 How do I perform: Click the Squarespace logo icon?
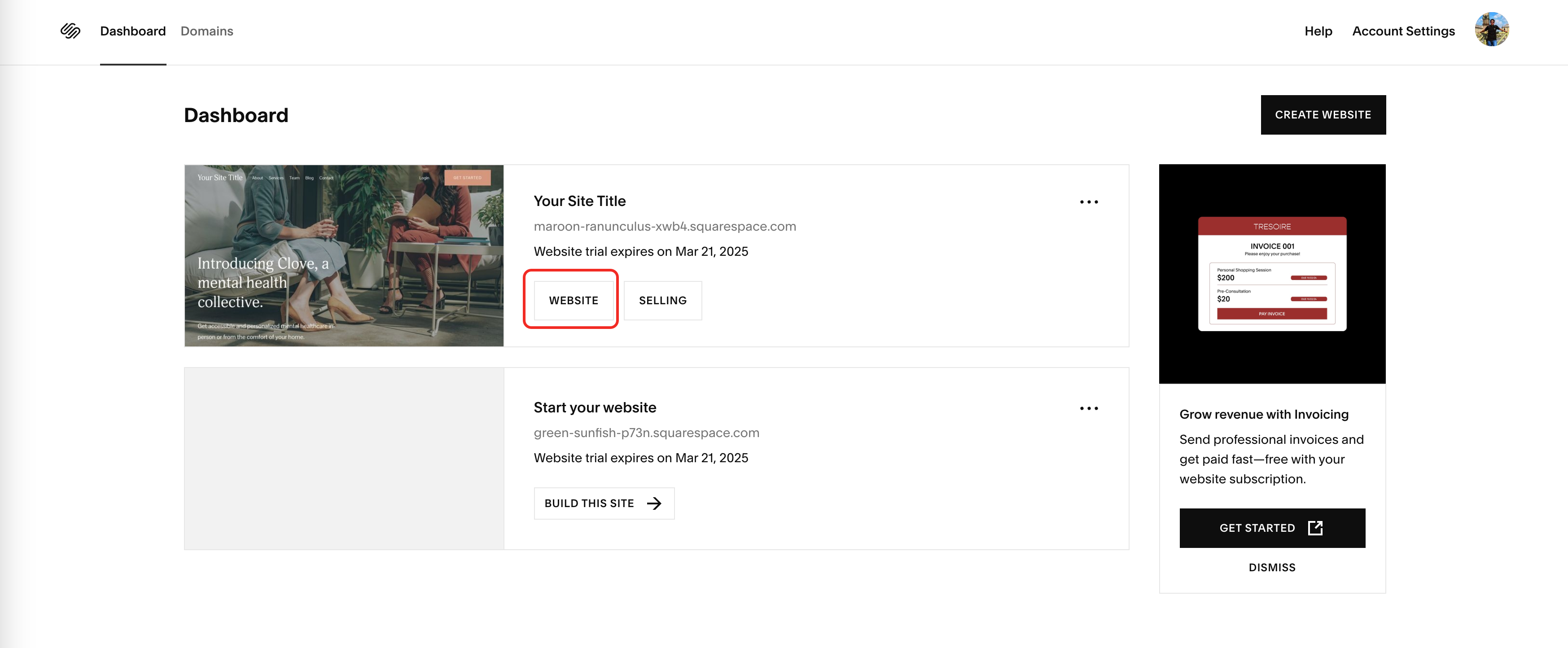click(70, 31)
